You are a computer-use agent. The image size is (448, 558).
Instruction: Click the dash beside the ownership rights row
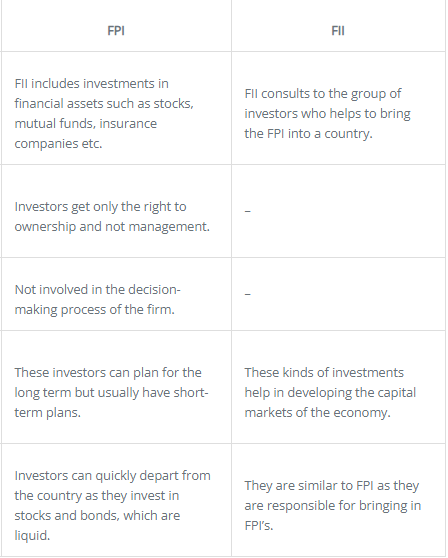point(248,211)
